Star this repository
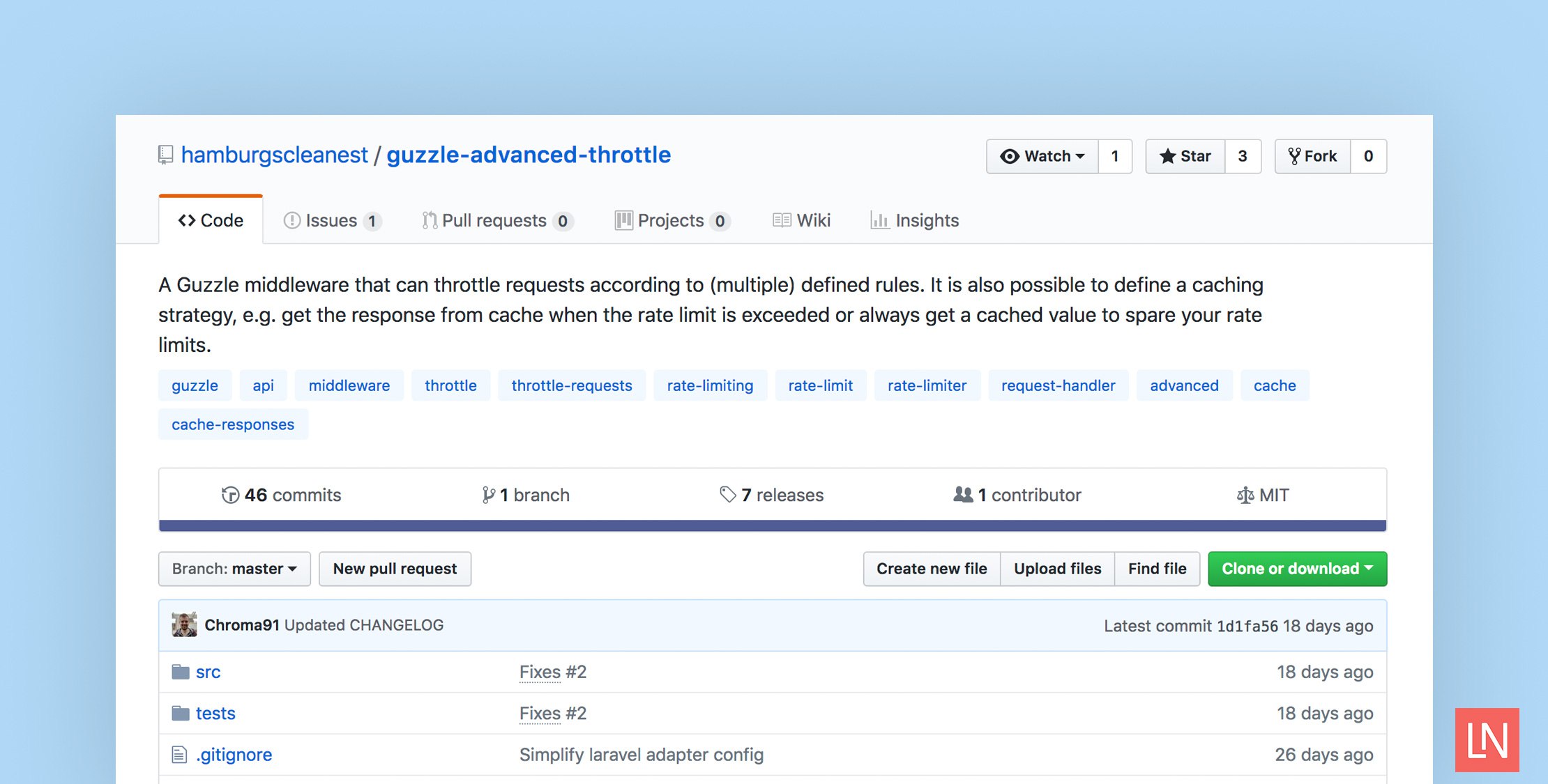This screenshot has height=784, width=1548. tap(1185, 156)
